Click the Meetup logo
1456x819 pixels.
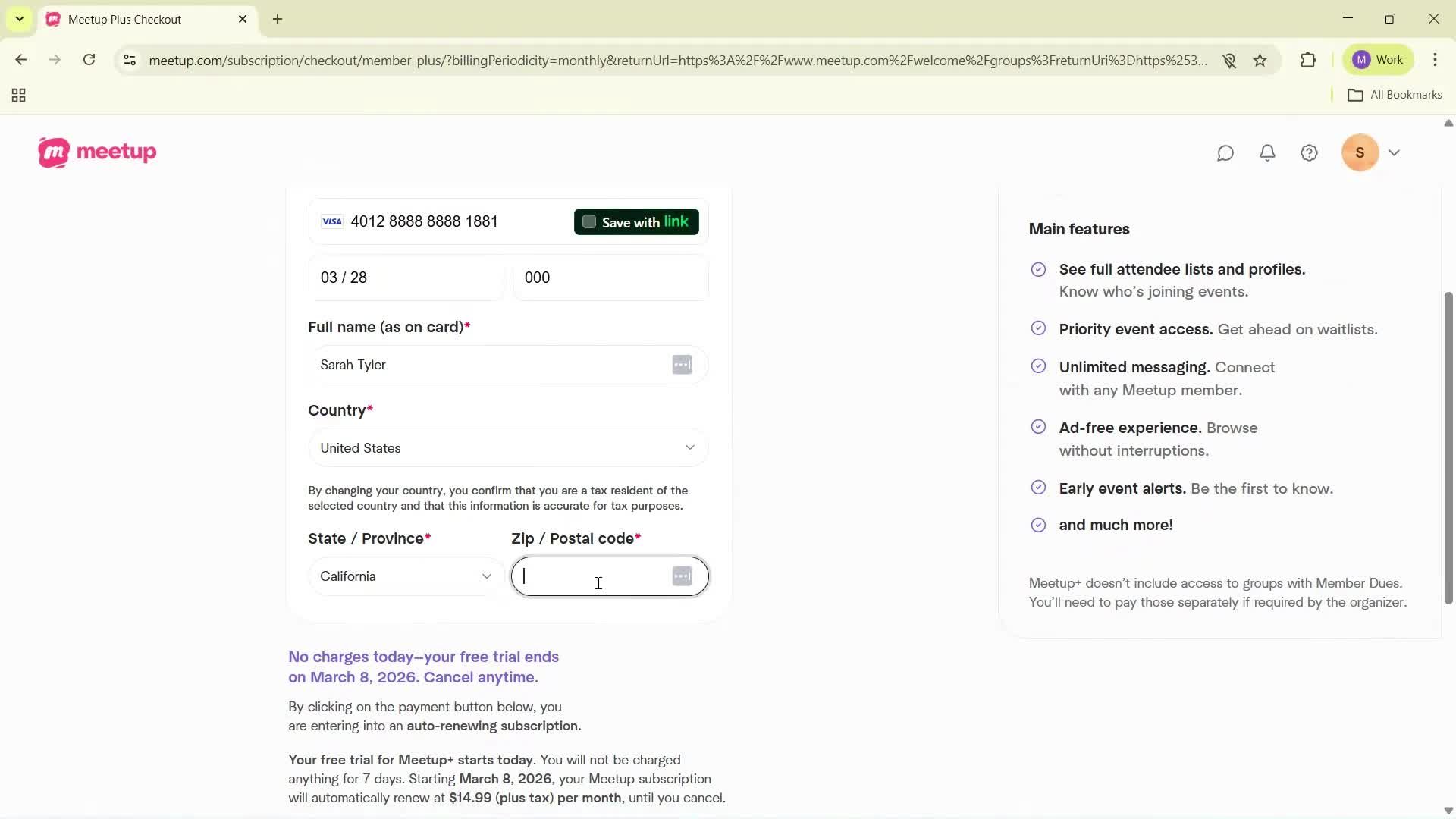(97, 152)
